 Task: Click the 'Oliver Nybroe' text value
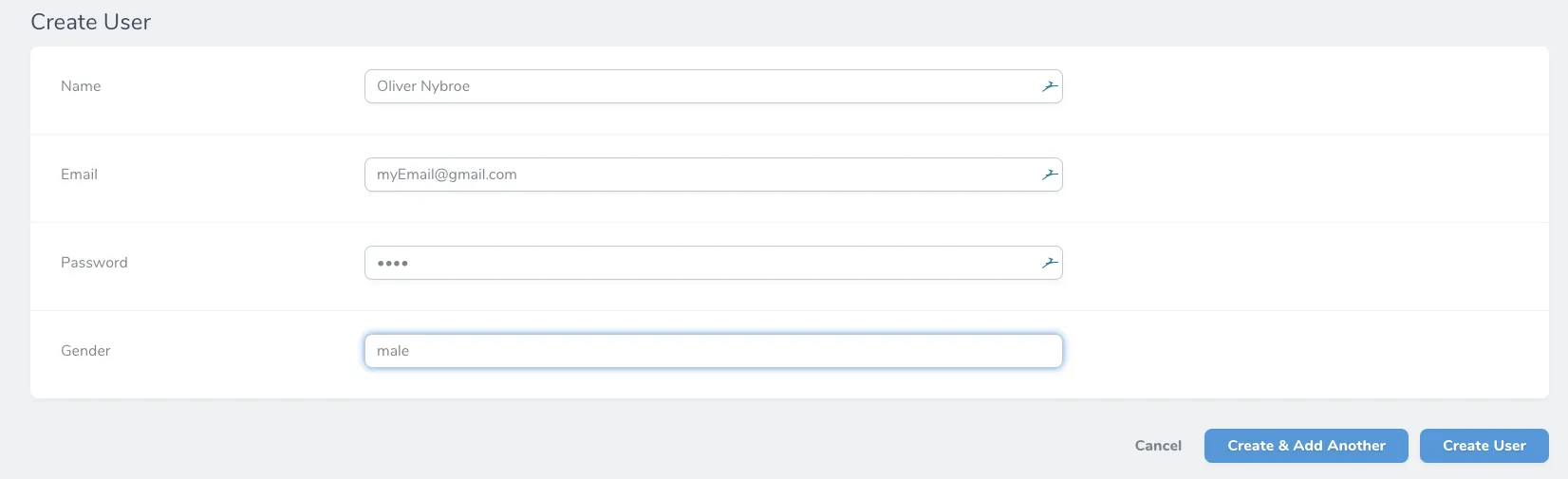click(x=423, y=86)
